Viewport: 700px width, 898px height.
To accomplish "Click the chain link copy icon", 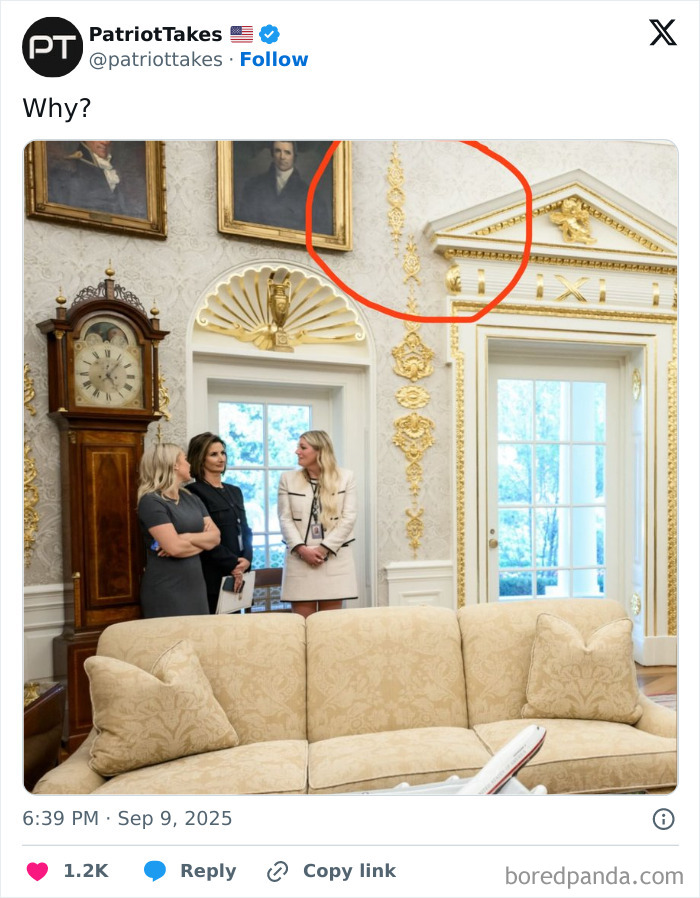I will pyautogui.click(x=278, y=872).
